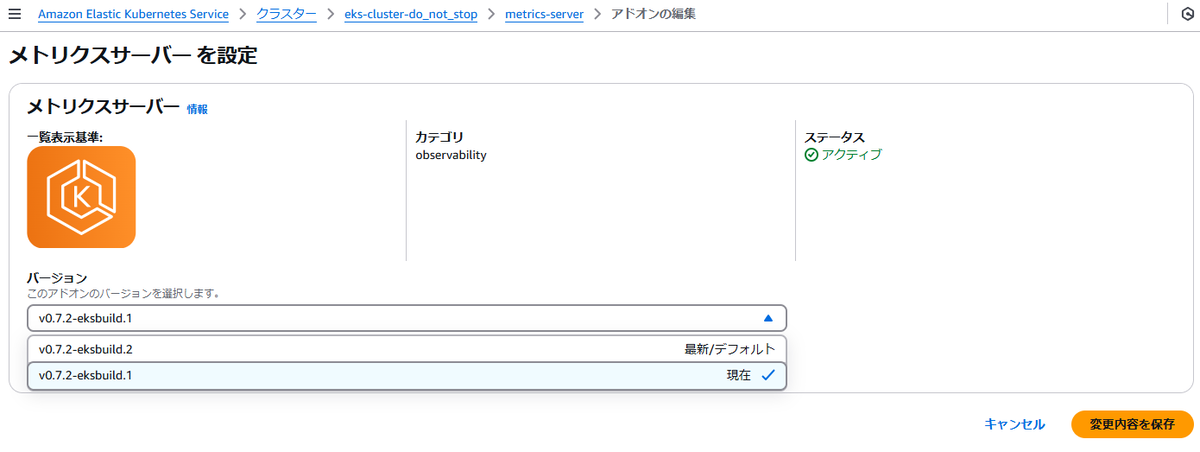Click the キャンセル button
Viewport: 1200px width, 452px height.
[1014, 424]
